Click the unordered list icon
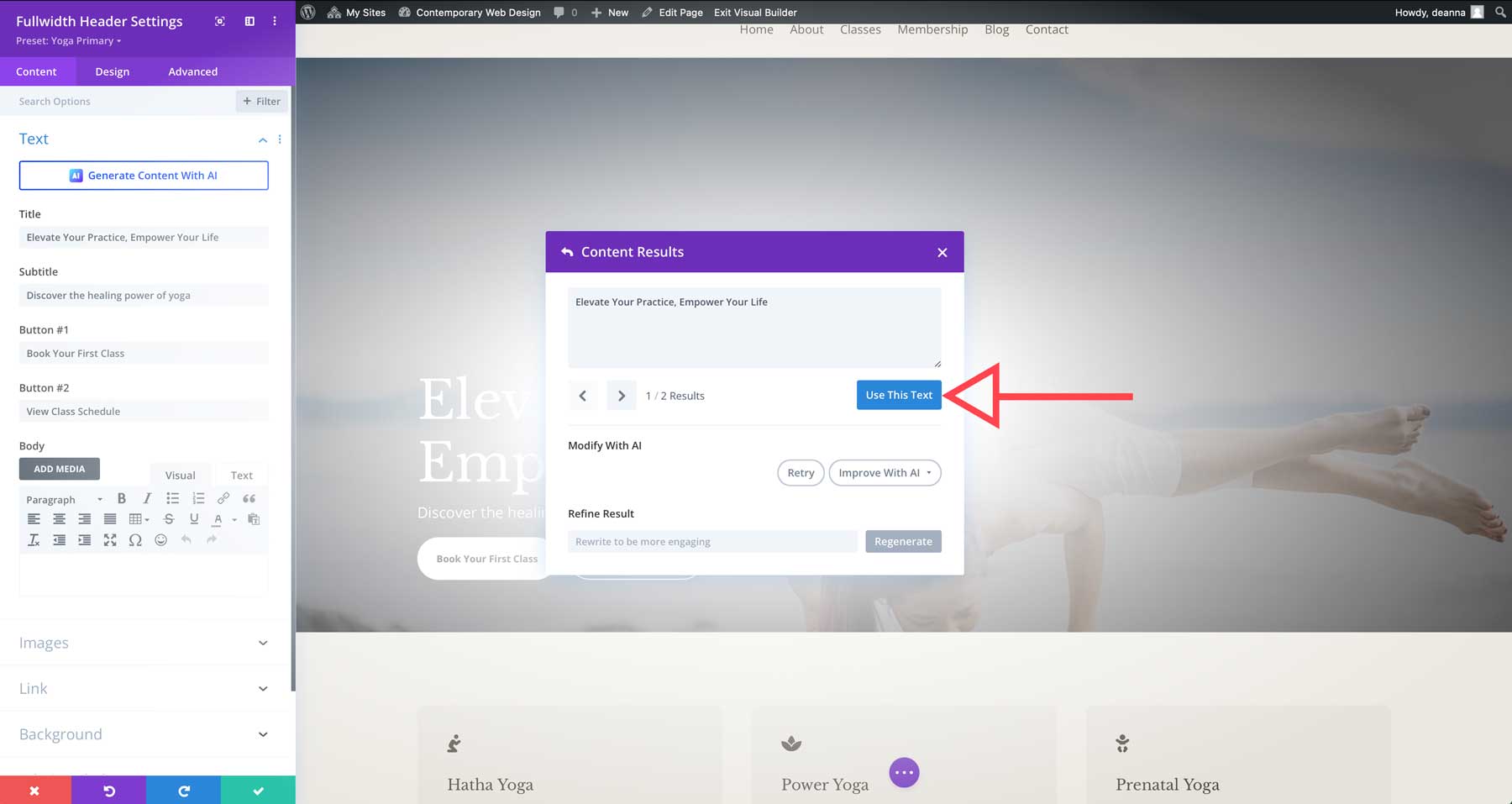Image resolution: width=1512 pixels, height=804 pixels. [x=172, y=498]
